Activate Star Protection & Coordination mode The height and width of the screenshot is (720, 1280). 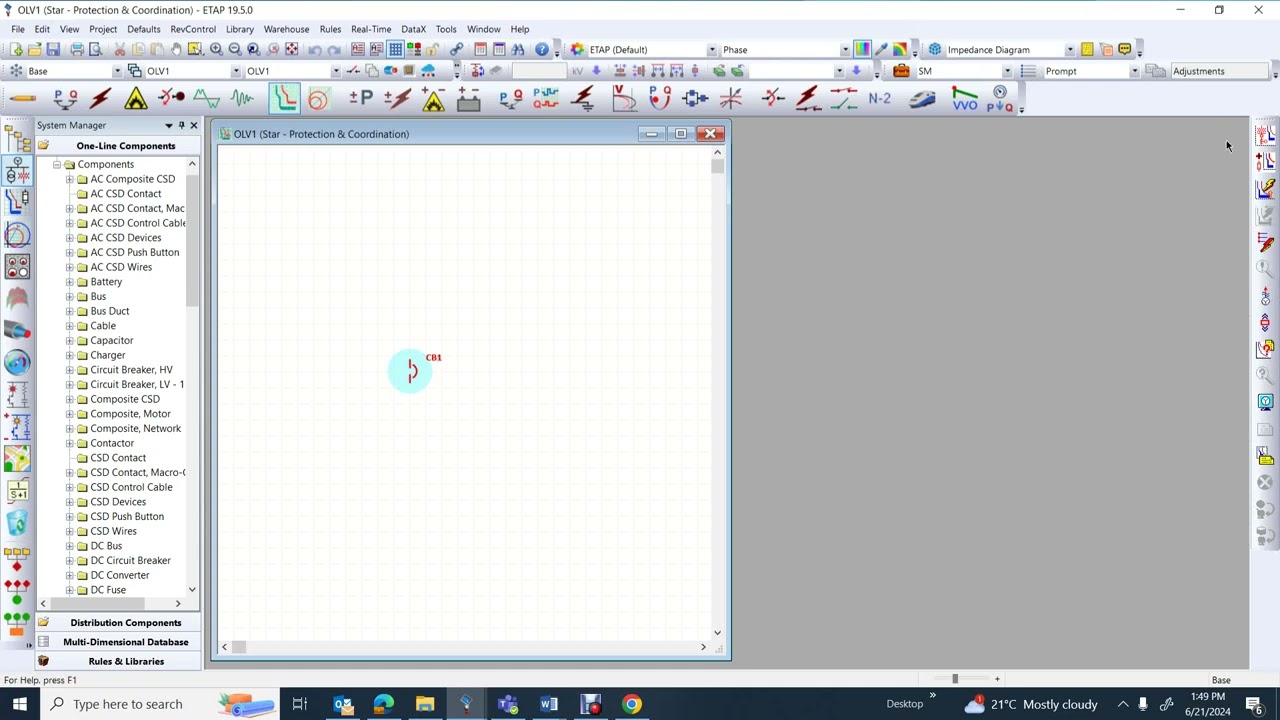click(284, 98)
